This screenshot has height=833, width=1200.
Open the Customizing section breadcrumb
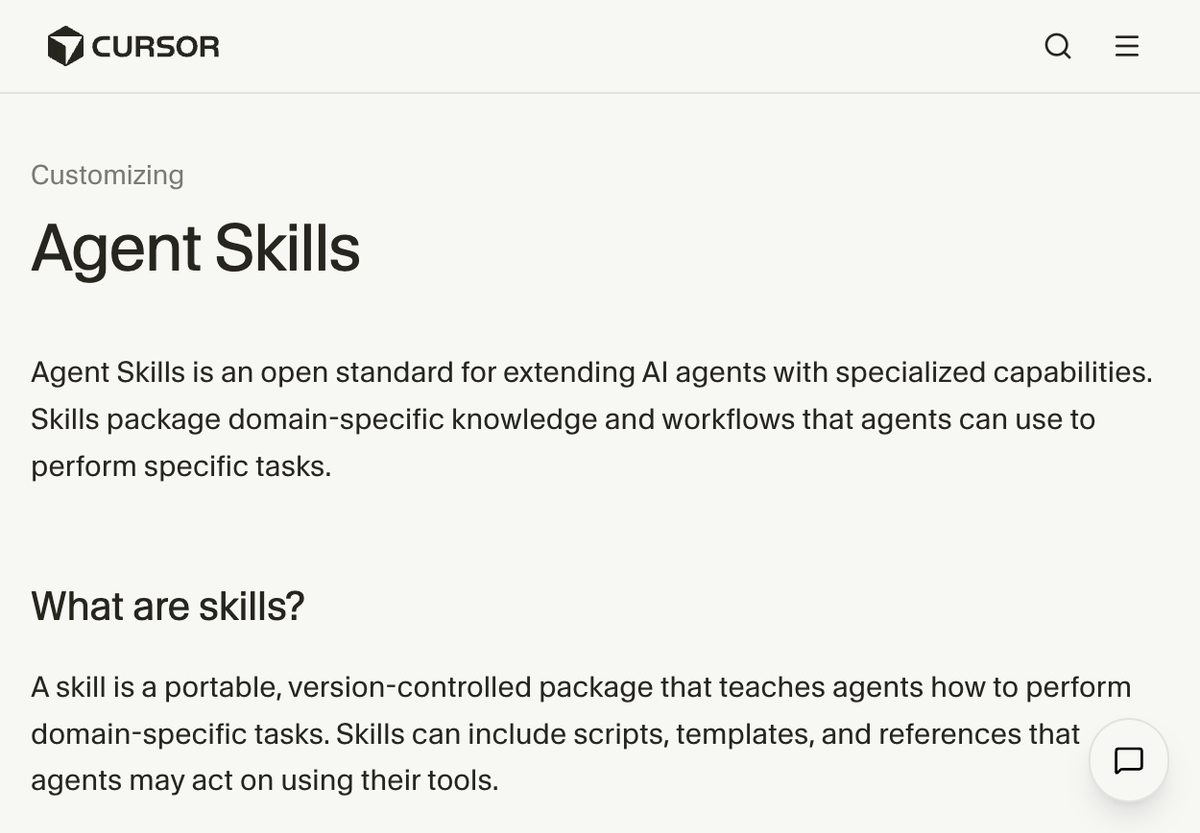pos(107,175)
